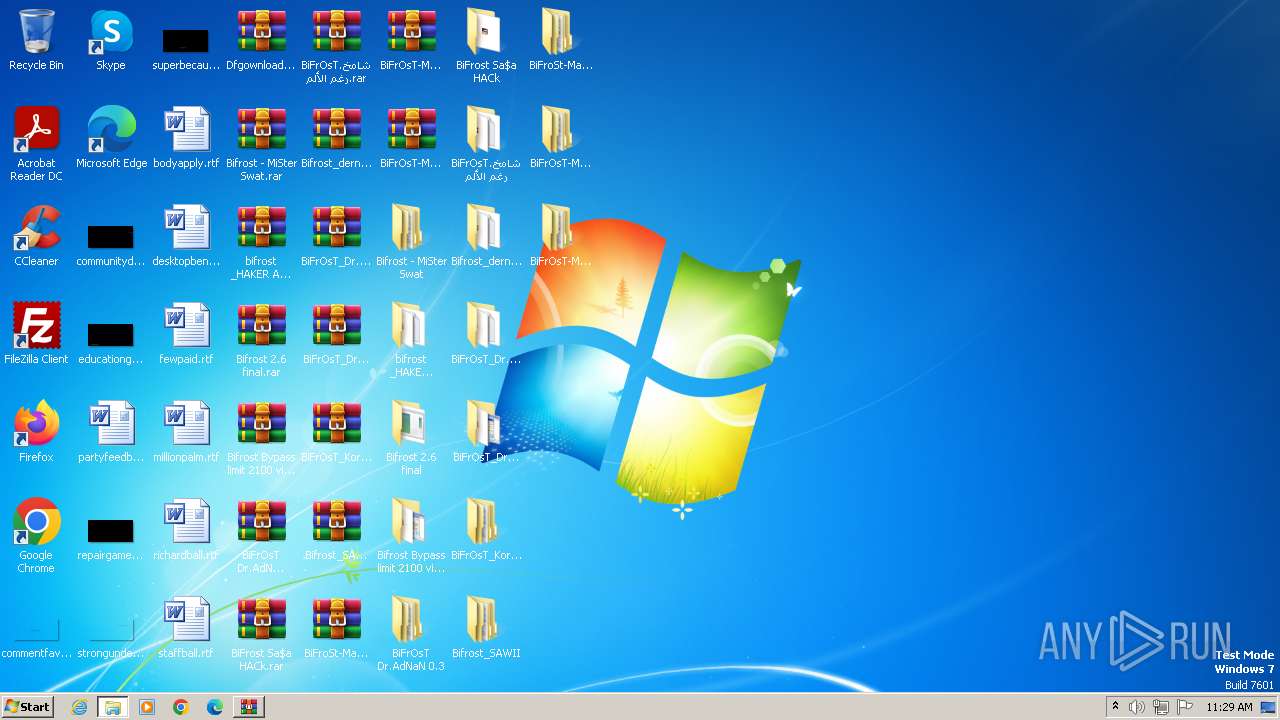The image size is (1280, 720).
Task: Launch Internet Explorer from taskbar
Action: (x=79, y=707)
